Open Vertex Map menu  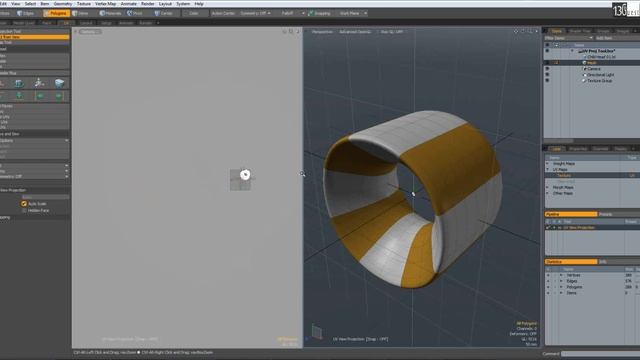click(x=105, y=4)
